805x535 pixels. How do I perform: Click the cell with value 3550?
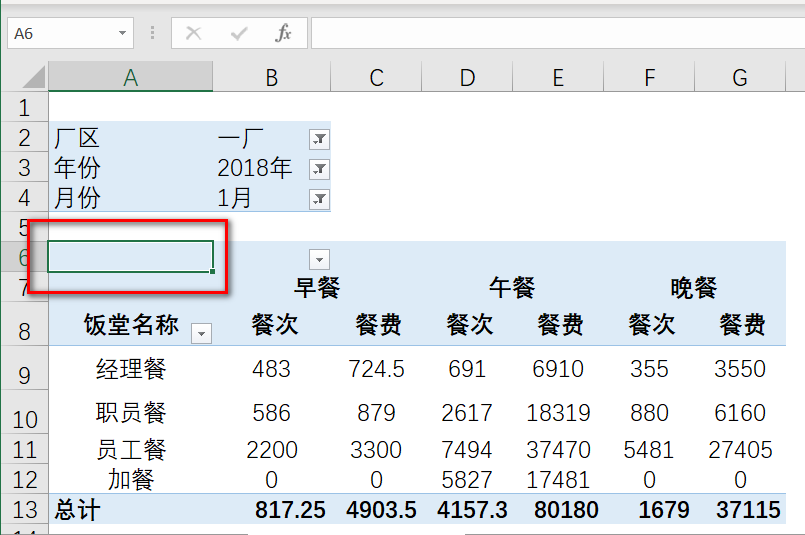coord(740,369)
